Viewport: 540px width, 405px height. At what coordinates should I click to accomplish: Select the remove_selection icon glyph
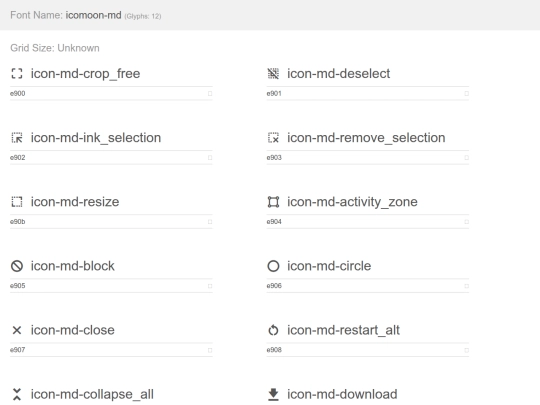point(273,137)
